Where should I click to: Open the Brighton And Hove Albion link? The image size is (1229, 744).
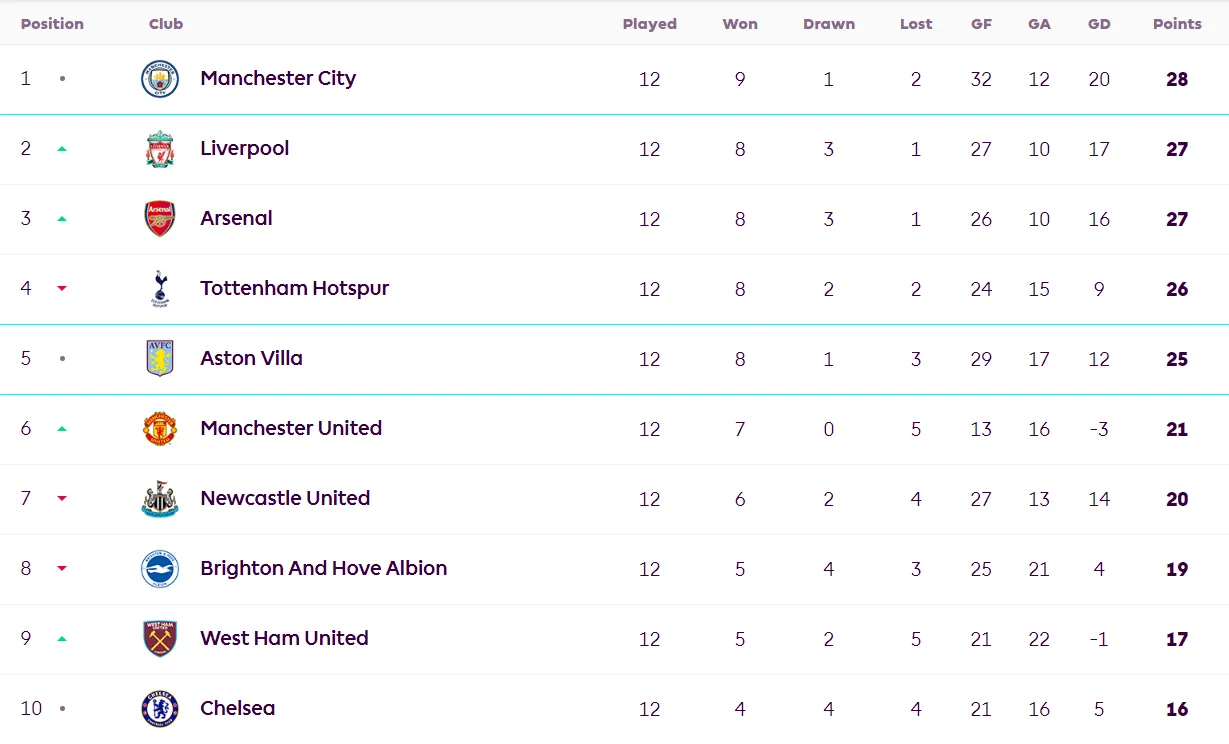323,568
